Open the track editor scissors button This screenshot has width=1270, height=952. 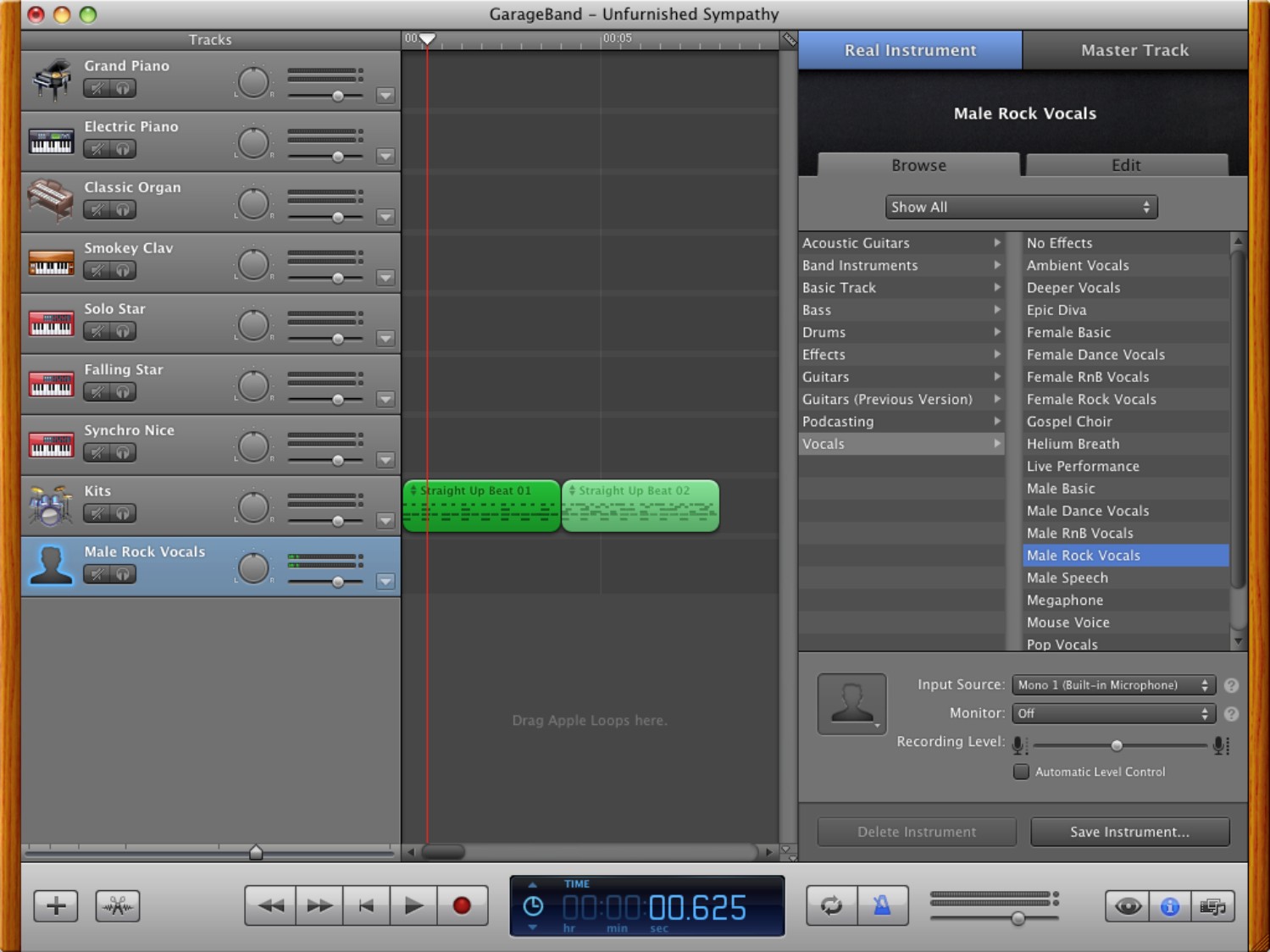(x=118, y=905)
